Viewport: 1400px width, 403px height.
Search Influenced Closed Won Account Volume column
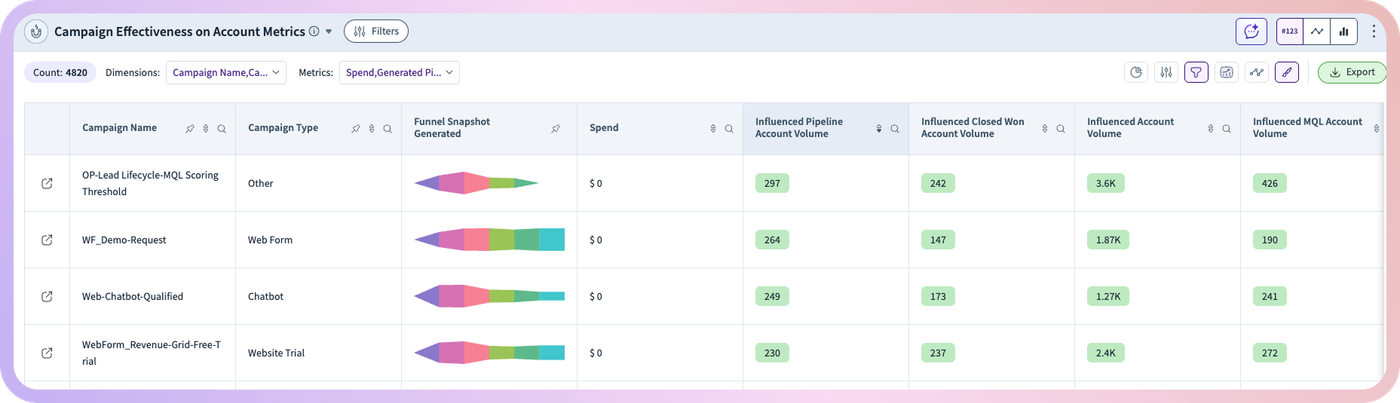coord(1061,129)
